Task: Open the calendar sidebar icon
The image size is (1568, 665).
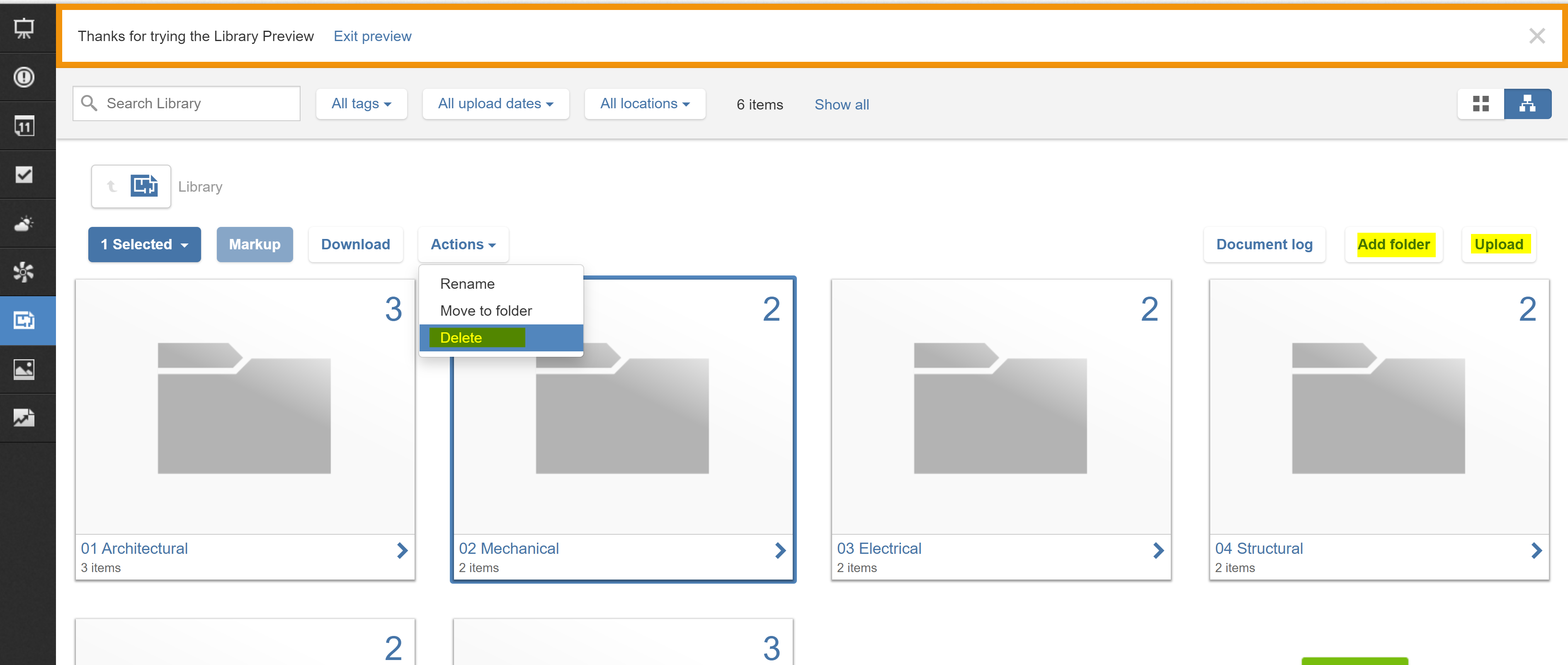Action: (x=24, y=126)
